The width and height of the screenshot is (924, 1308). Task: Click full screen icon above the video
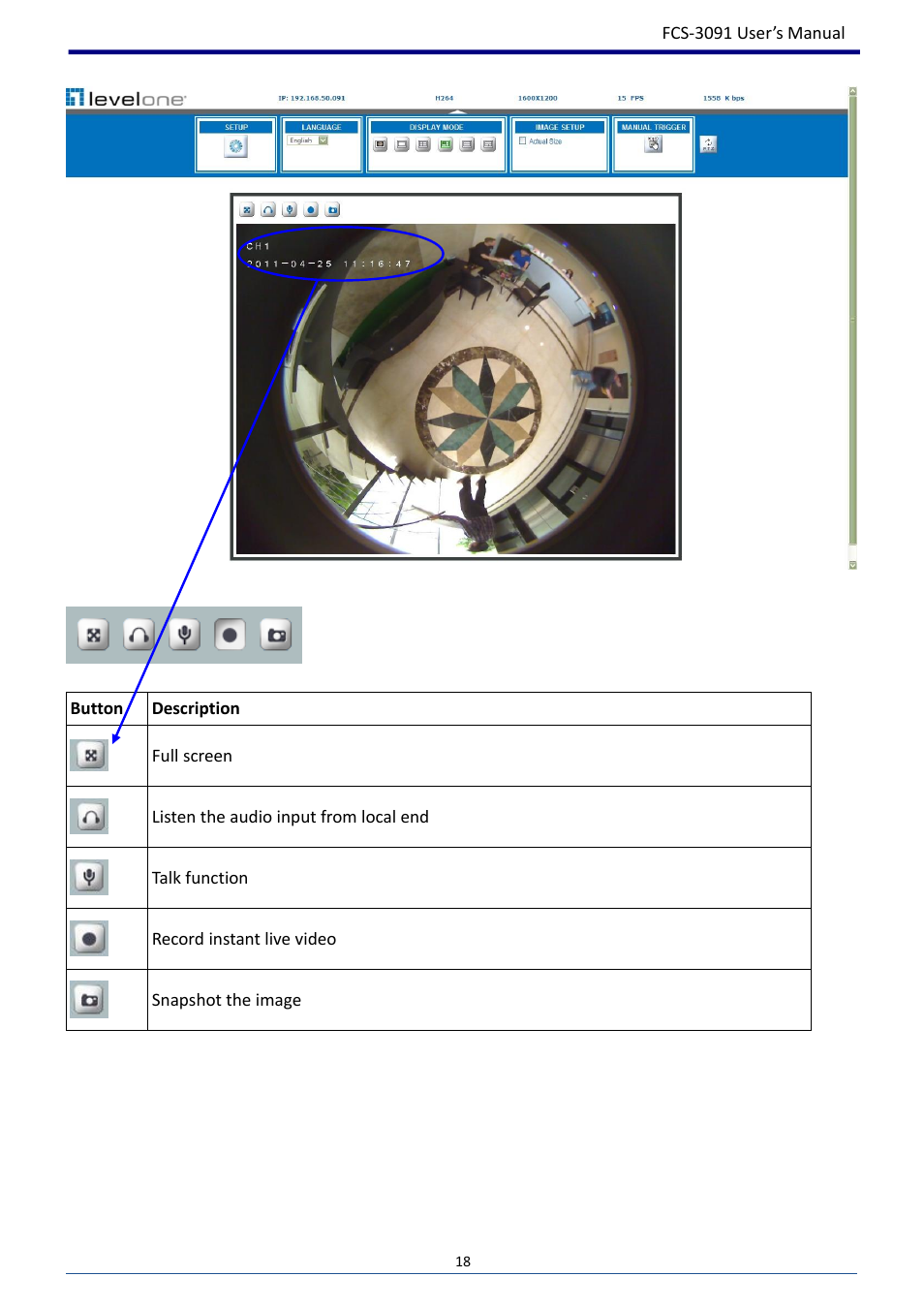tap(247, 209)
